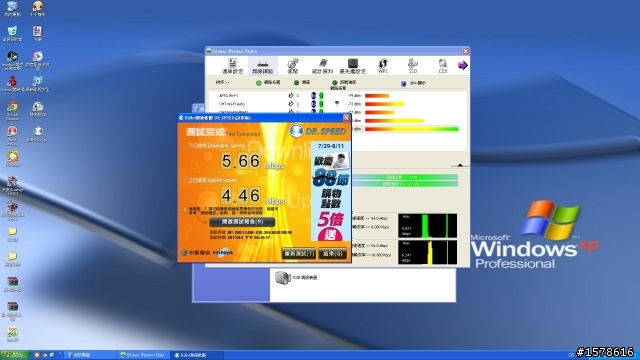Open the SSO toolbar icon

pos(413,66)
